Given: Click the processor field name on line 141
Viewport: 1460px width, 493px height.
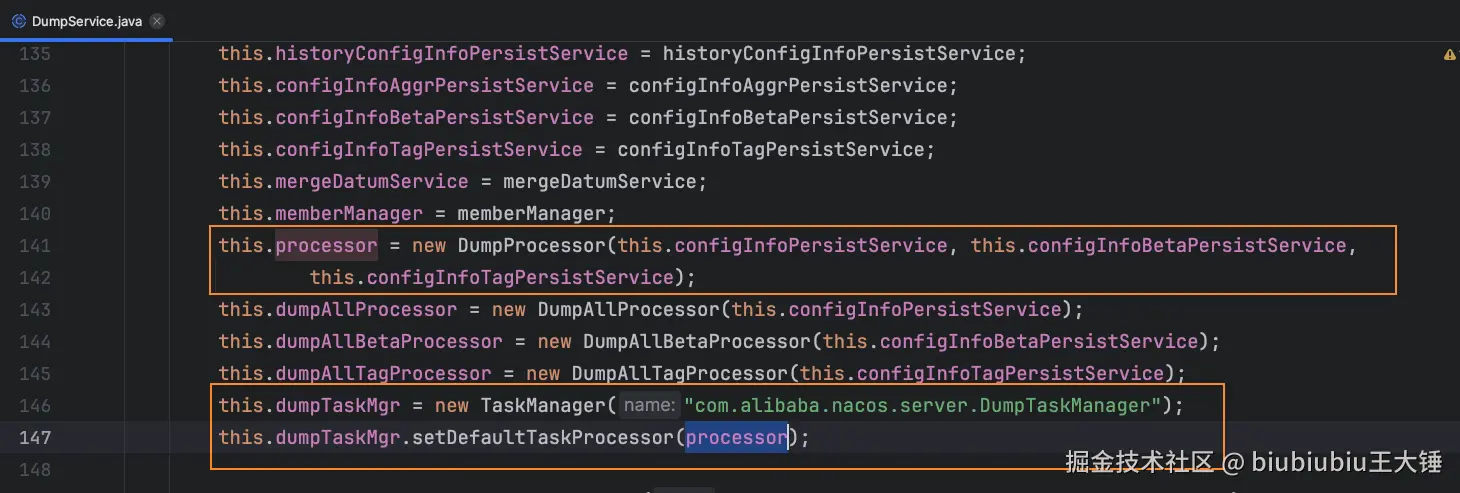Looking at the screenshot, I should (x=326, y=246).
